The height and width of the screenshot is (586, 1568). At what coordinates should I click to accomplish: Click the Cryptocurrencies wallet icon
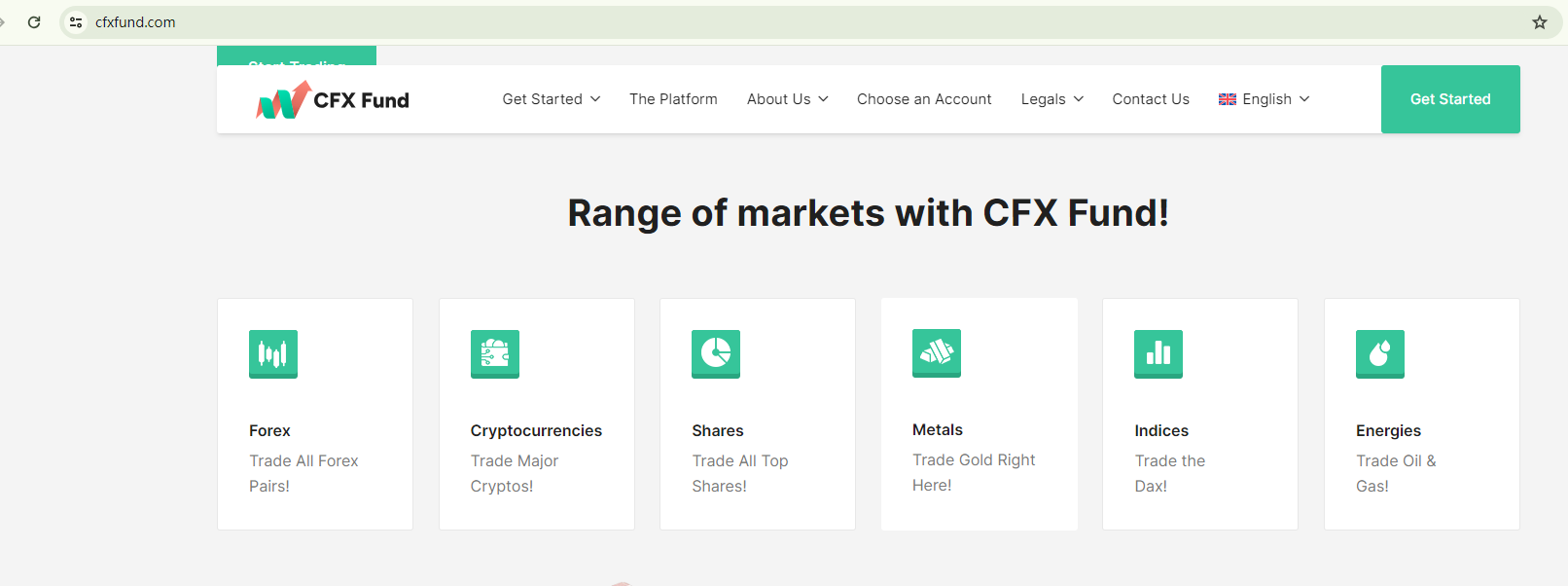(x=494, y=353)
